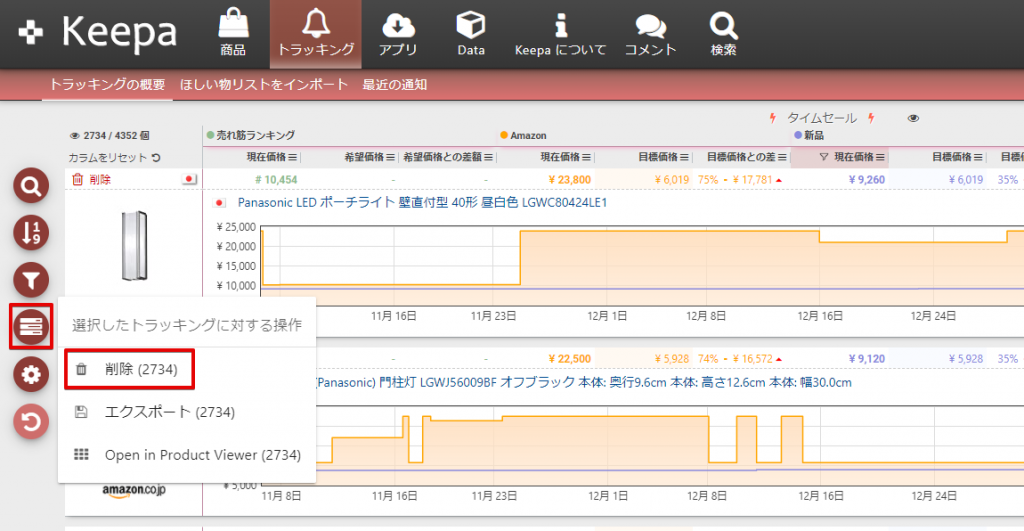Open the filter funnel sidebar icon
1024x531 pixels.
pyautogui.click(x=31, y=281)
